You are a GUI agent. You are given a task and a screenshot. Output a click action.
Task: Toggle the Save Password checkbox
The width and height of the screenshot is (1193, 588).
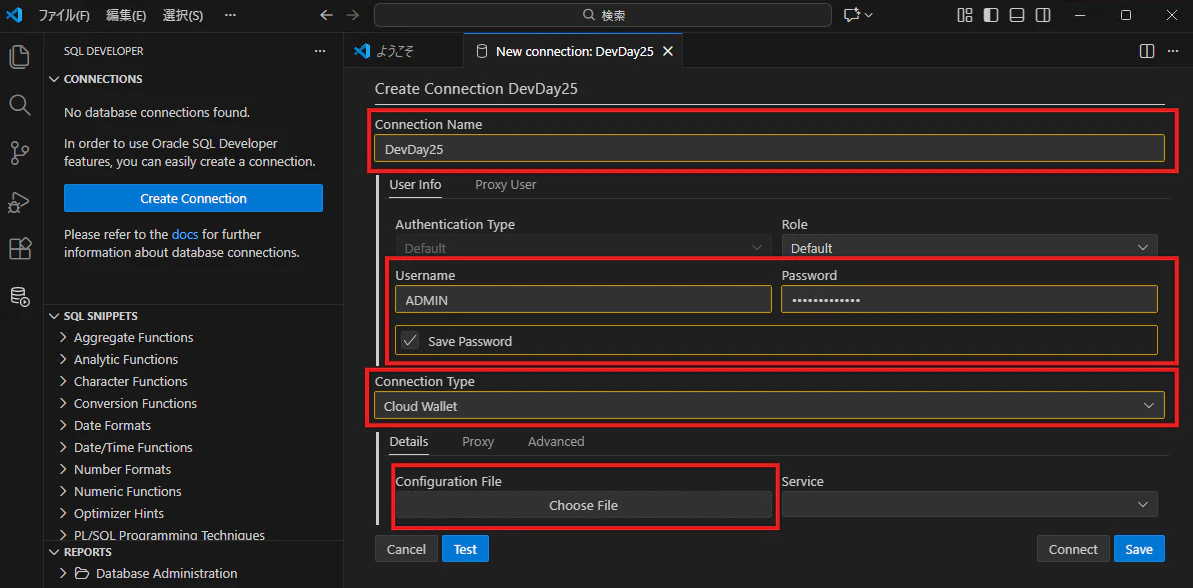pyautogui.click(x=410, y=341)
